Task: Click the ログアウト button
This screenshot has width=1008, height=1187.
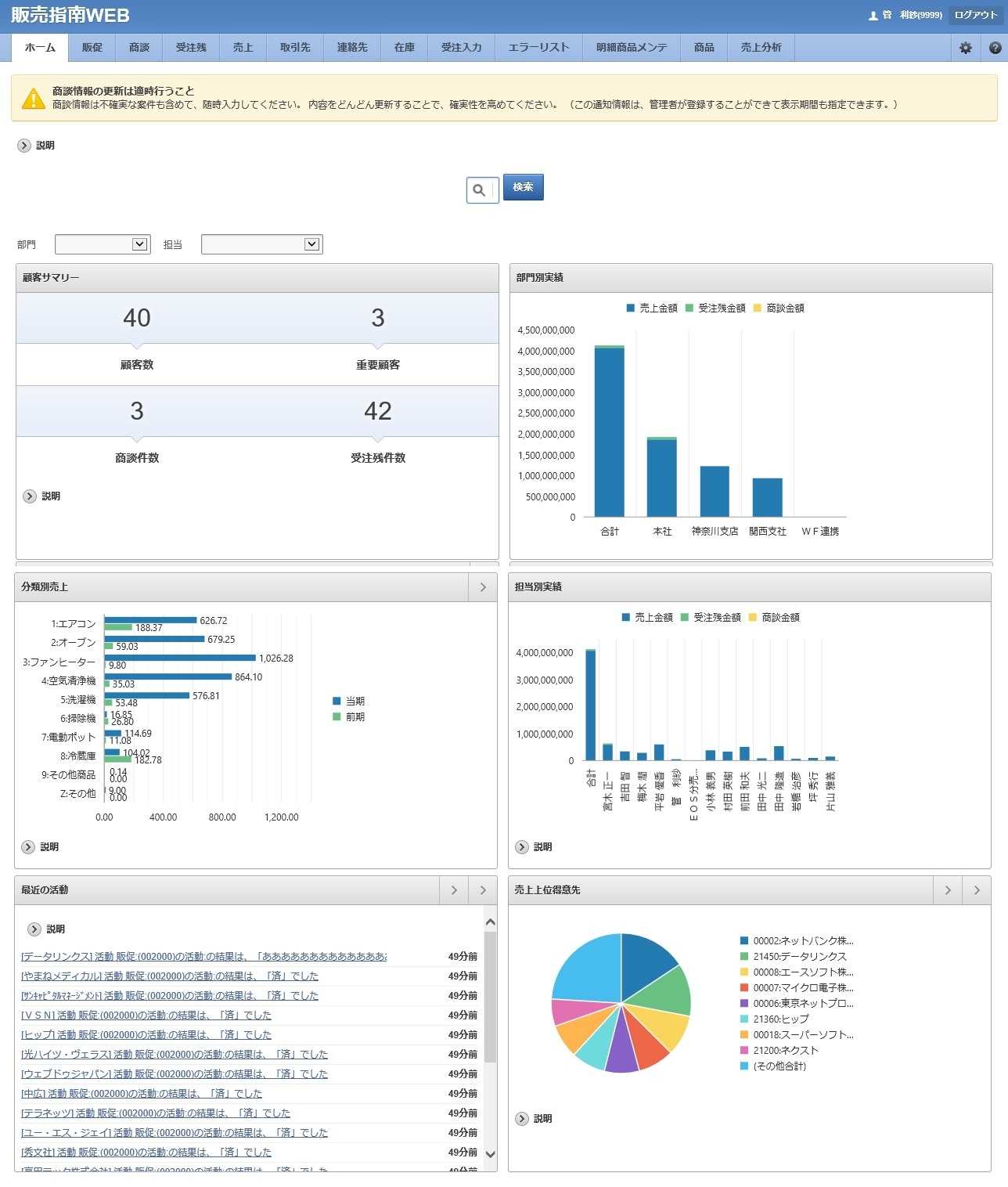Action: 976,15
